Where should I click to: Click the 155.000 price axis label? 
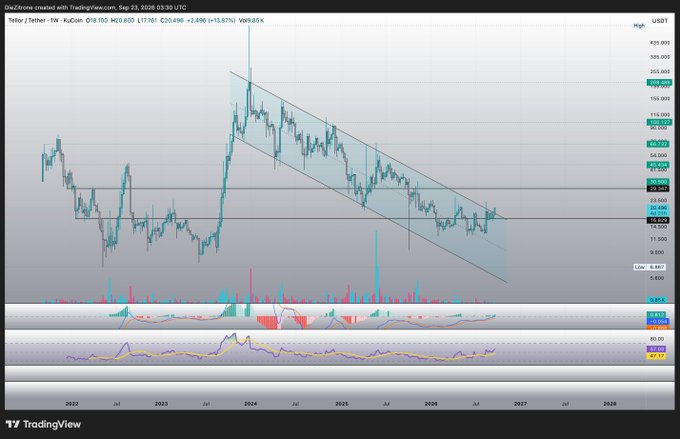(x=660, y=98)
